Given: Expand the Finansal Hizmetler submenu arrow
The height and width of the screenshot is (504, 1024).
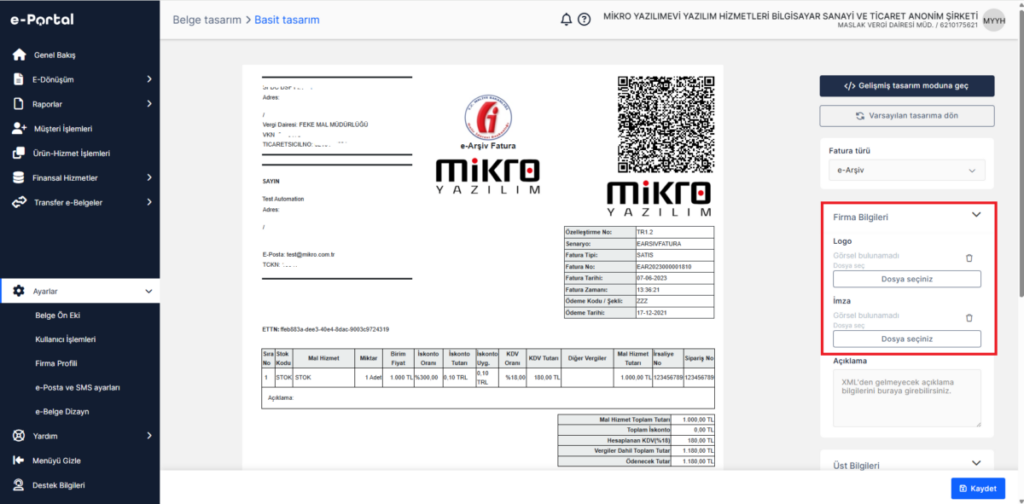Looking at the screenshot, I should click(x=150, y=178).
